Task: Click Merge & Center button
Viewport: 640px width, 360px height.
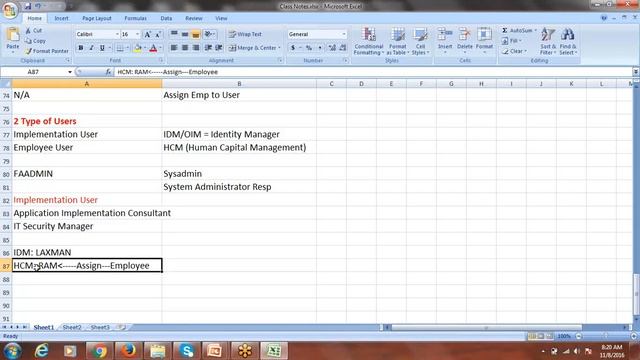Action: (x=255, y=48)
